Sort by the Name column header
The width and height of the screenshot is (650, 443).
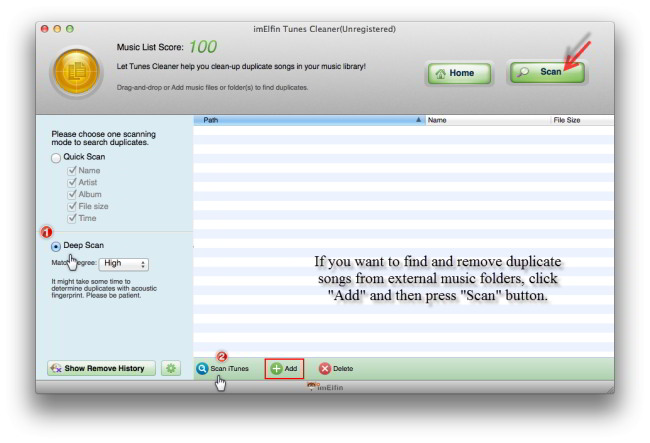488,120
